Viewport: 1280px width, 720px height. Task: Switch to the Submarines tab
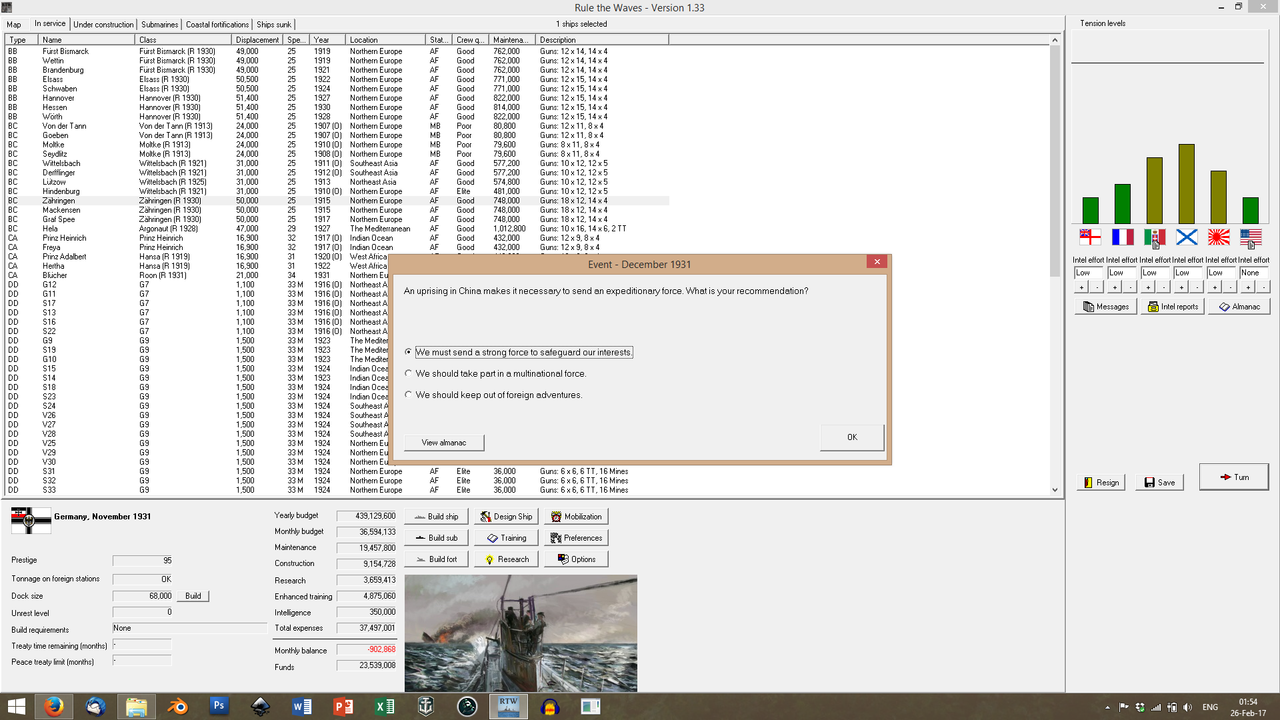[x=160, y=24]
